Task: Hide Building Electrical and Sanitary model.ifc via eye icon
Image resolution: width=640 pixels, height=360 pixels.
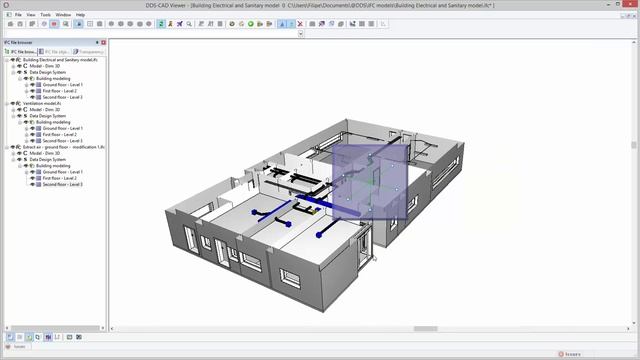Action: coord(13,60)
